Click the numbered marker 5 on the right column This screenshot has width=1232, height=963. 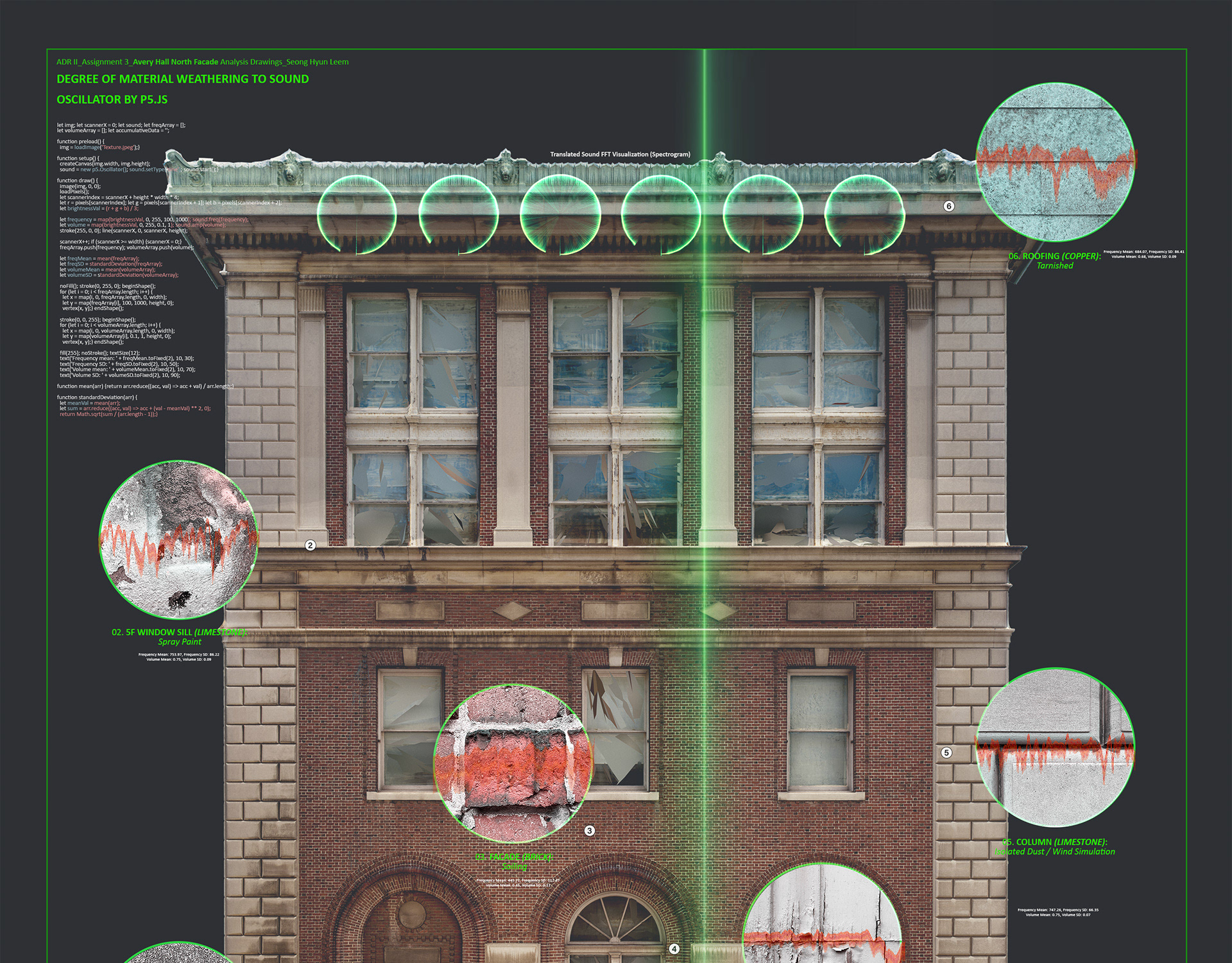946,753
